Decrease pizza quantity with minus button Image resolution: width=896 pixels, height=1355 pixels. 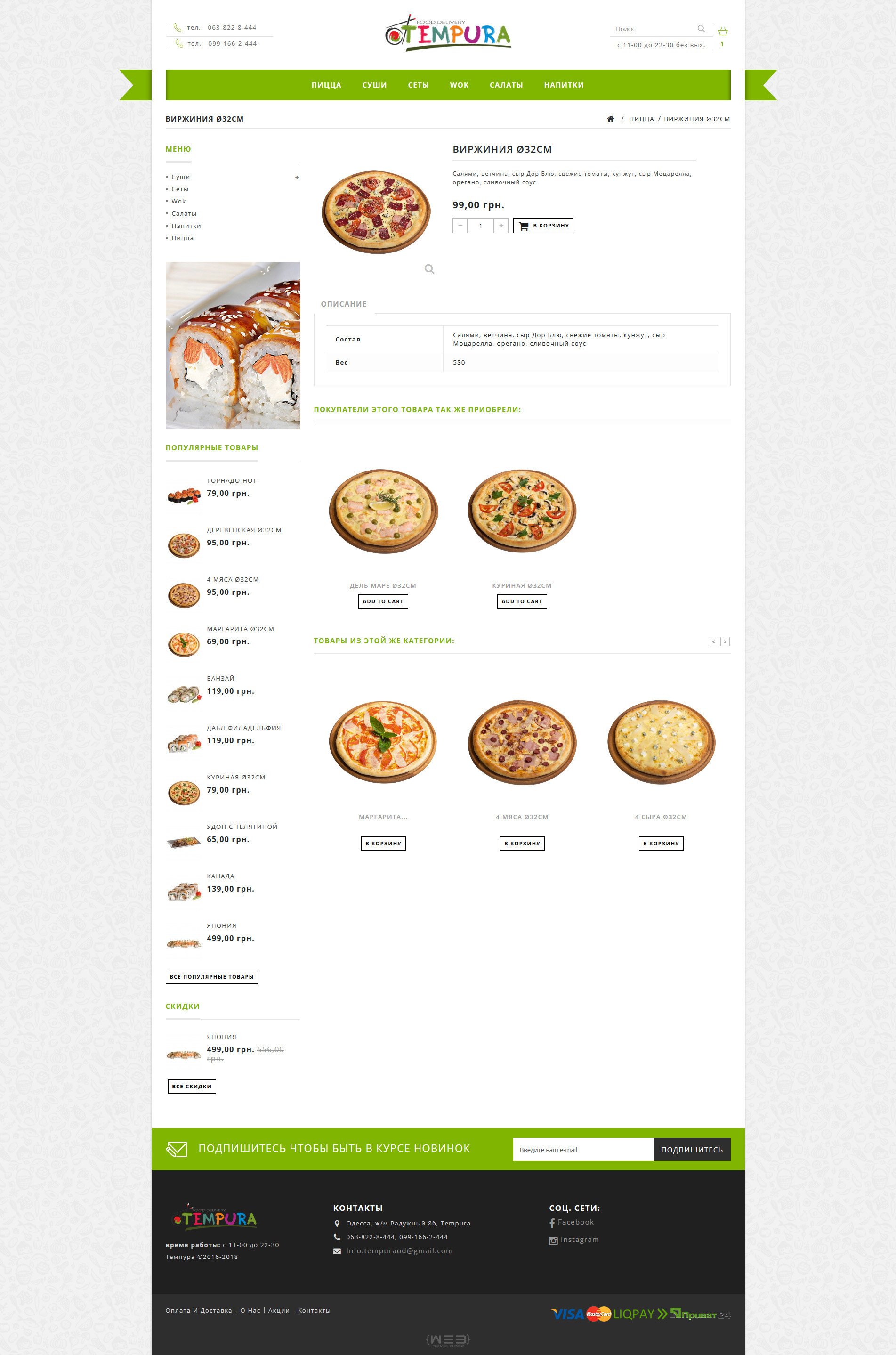click(x=460, y=226)
